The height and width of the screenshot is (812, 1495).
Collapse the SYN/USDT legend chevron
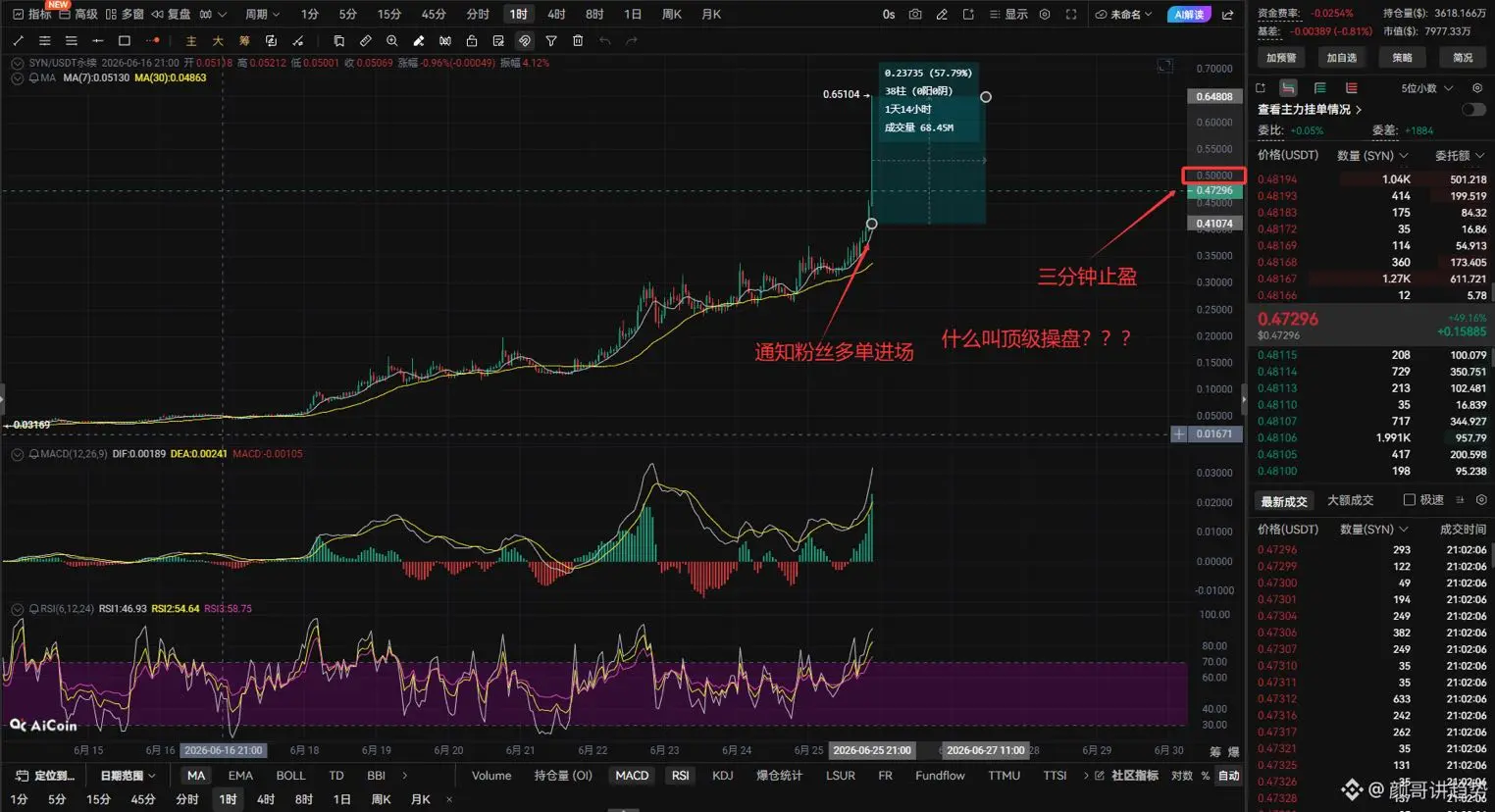point(17,63)
